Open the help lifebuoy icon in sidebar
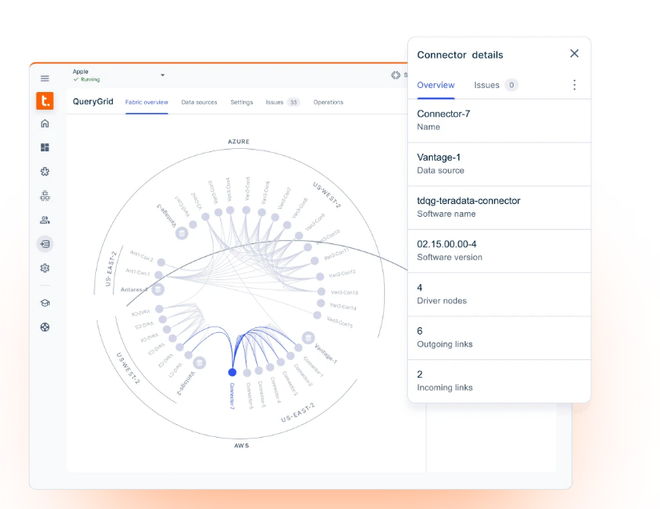Screen dimensions: 660x509 tap(45, 327)
